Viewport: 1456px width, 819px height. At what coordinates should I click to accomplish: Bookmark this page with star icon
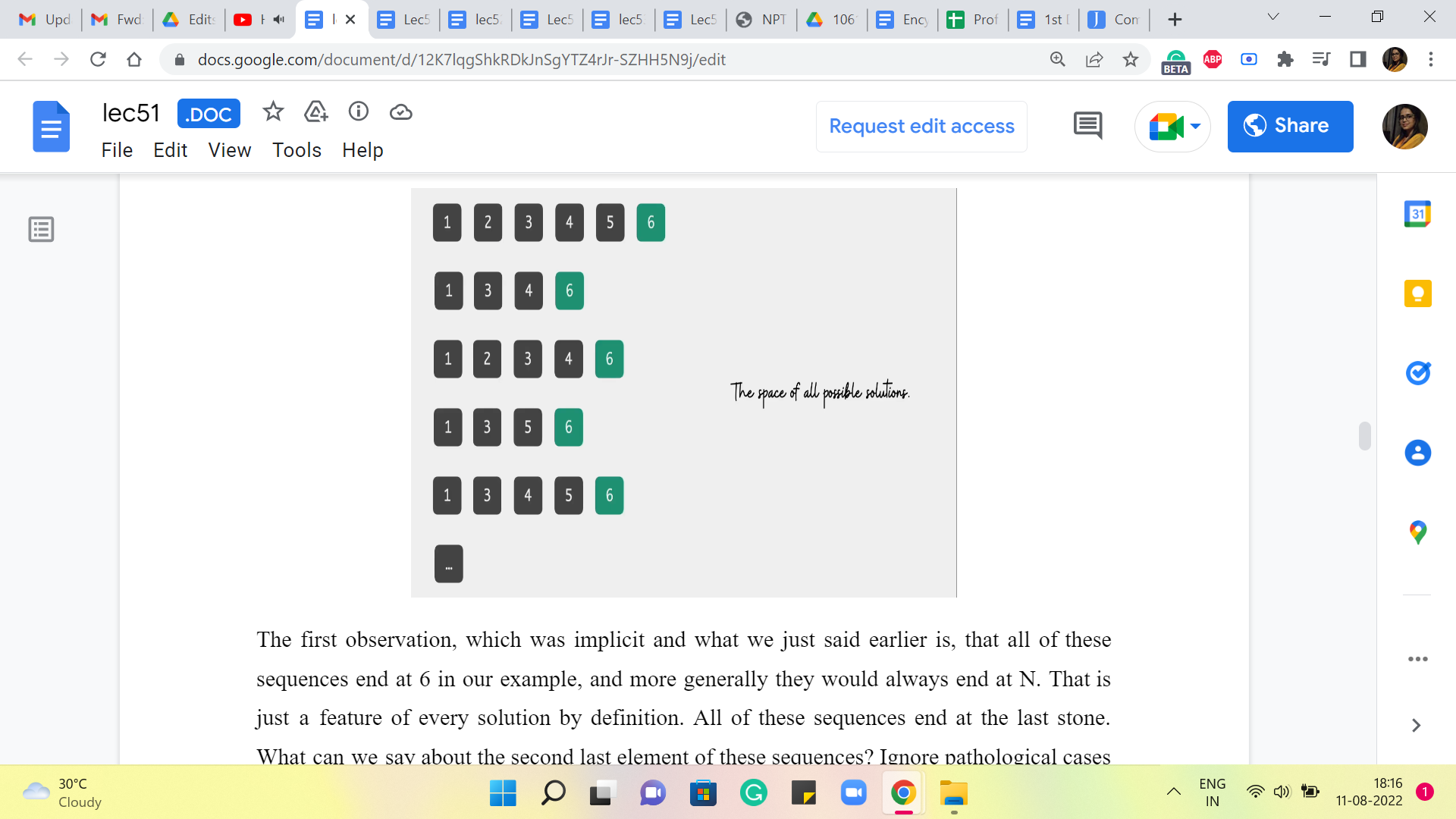click(x=1130, y=59)
